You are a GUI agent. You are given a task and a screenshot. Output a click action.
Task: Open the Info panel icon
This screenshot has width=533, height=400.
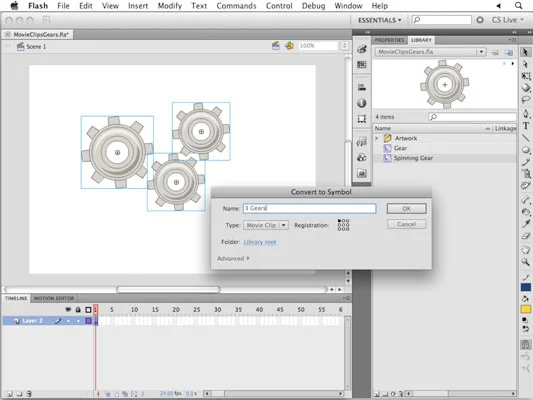click(362, 103)
